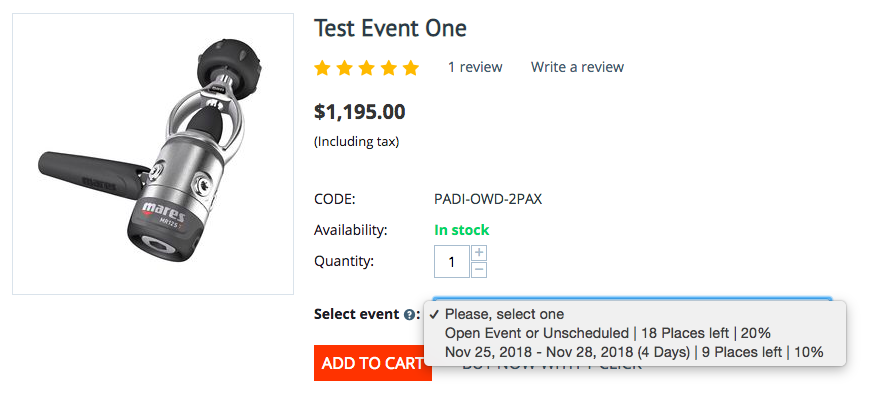Click the "Test Event One" product title
This screenshot has height=403, width=887.
pyautogui.click(x=390, y=28)
